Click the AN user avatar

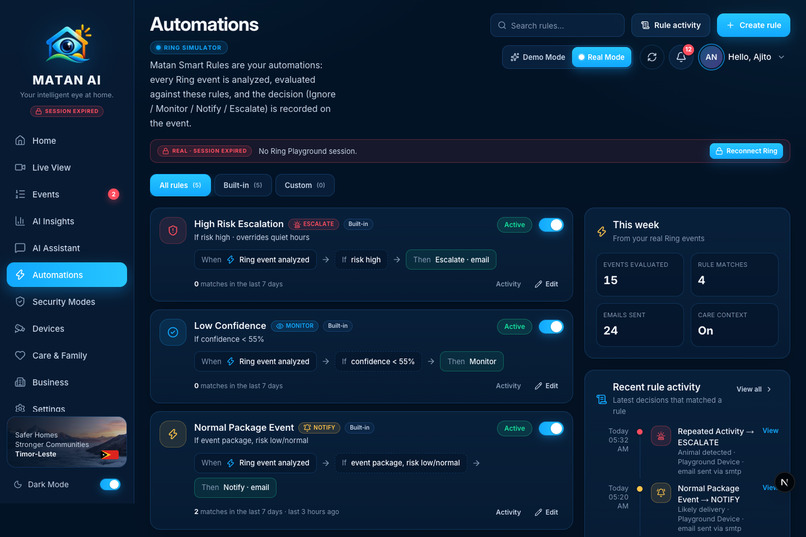pos(711,57)
